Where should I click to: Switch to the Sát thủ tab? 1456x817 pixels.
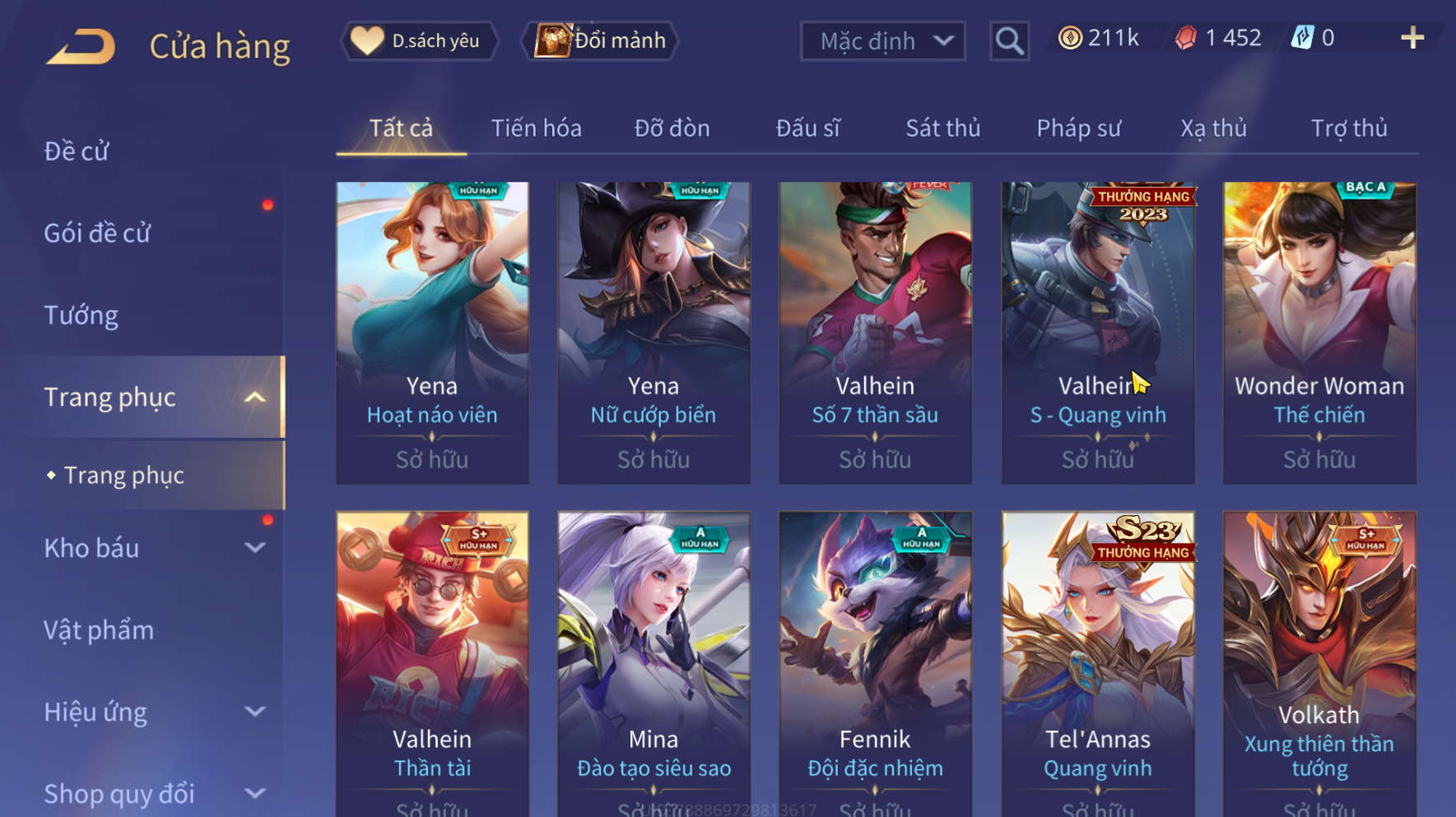pyautogui.click(x=943, y=128)
